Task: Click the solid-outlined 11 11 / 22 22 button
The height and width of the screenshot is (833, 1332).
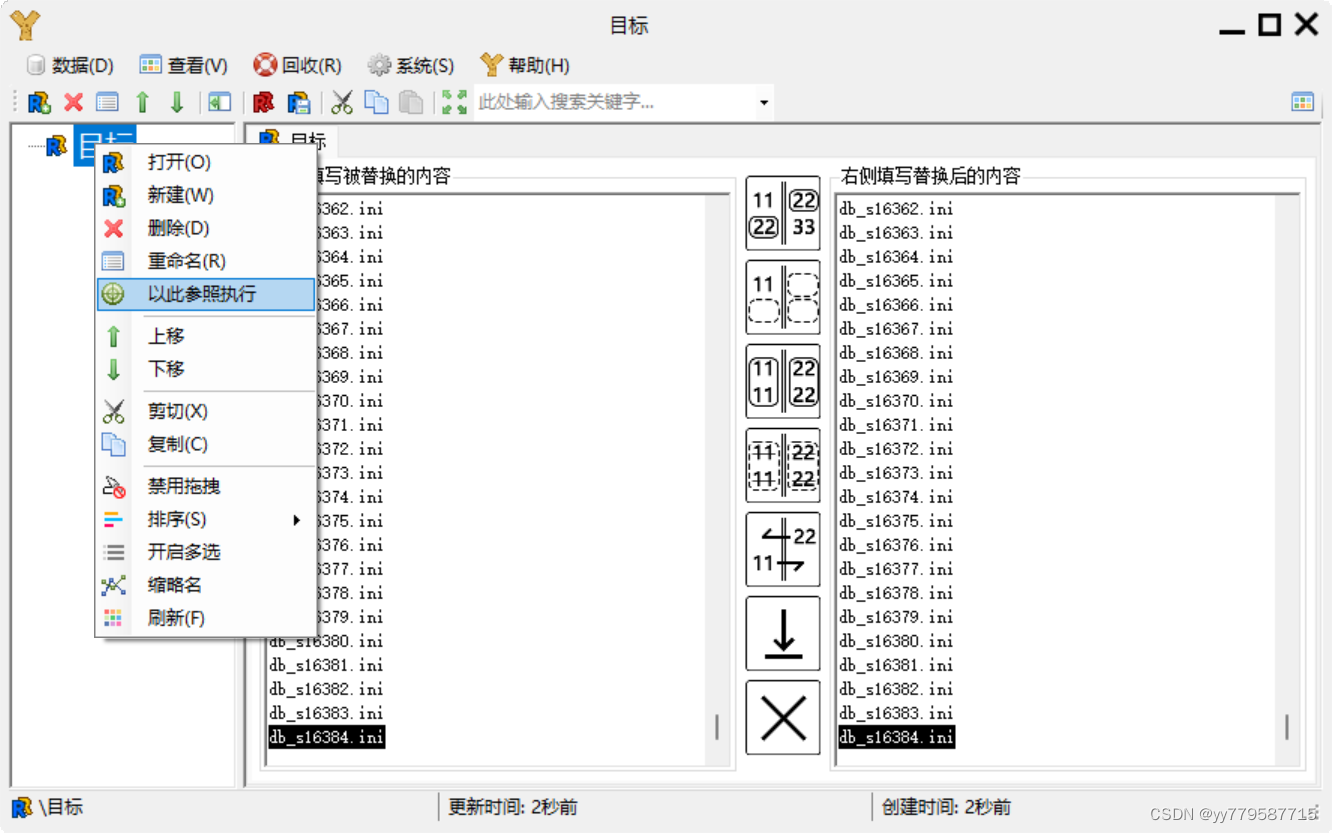Action: pos(783,381)
